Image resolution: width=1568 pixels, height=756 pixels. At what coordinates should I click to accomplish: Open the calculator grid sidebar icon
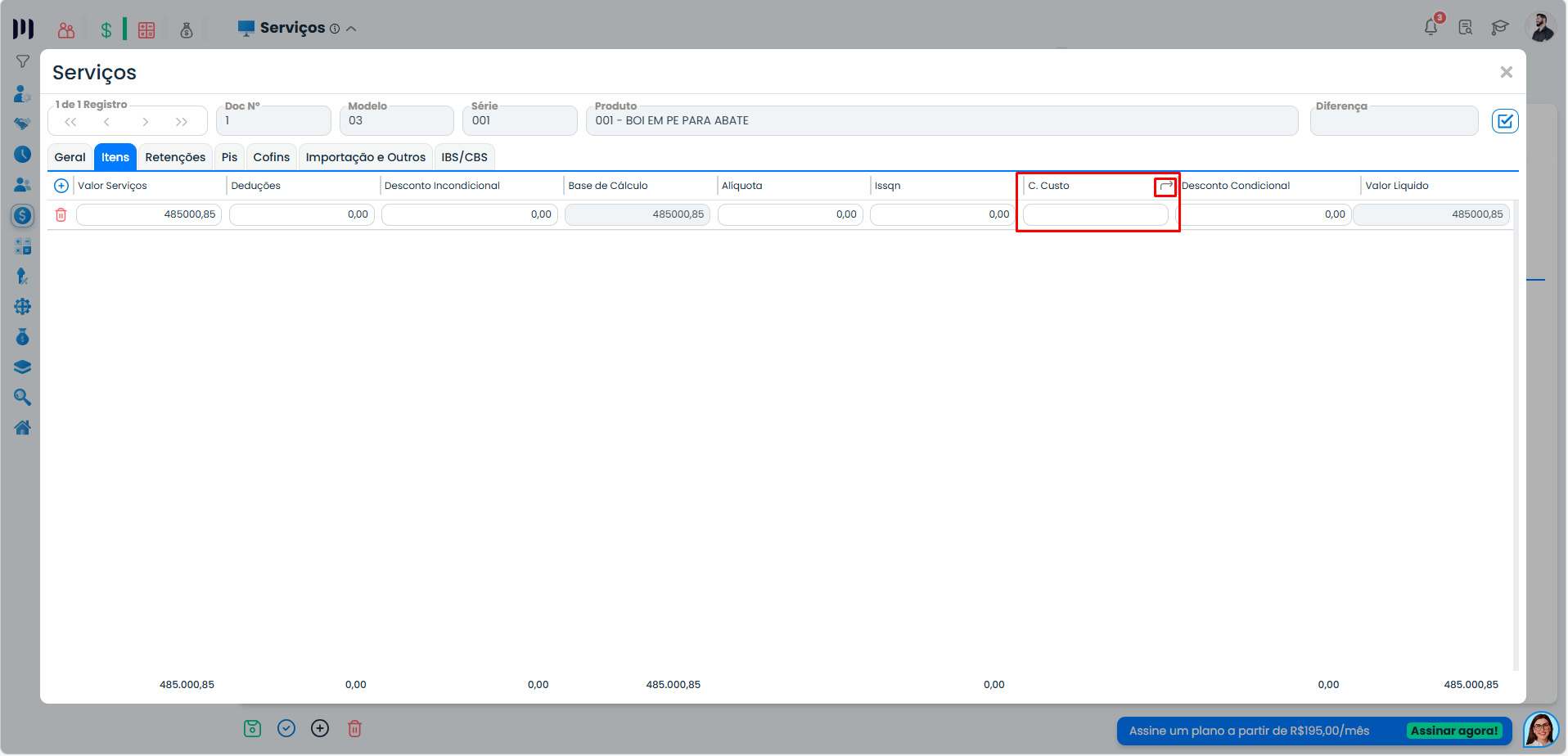pos(23,245)
